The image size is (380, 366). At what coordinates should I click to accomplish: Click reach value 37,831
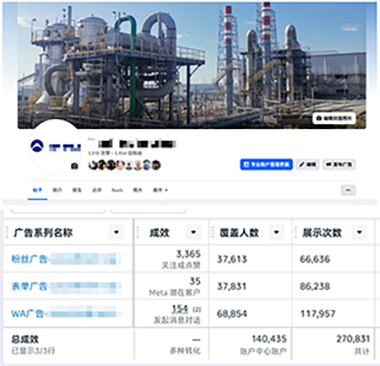(x=232, y=286)
